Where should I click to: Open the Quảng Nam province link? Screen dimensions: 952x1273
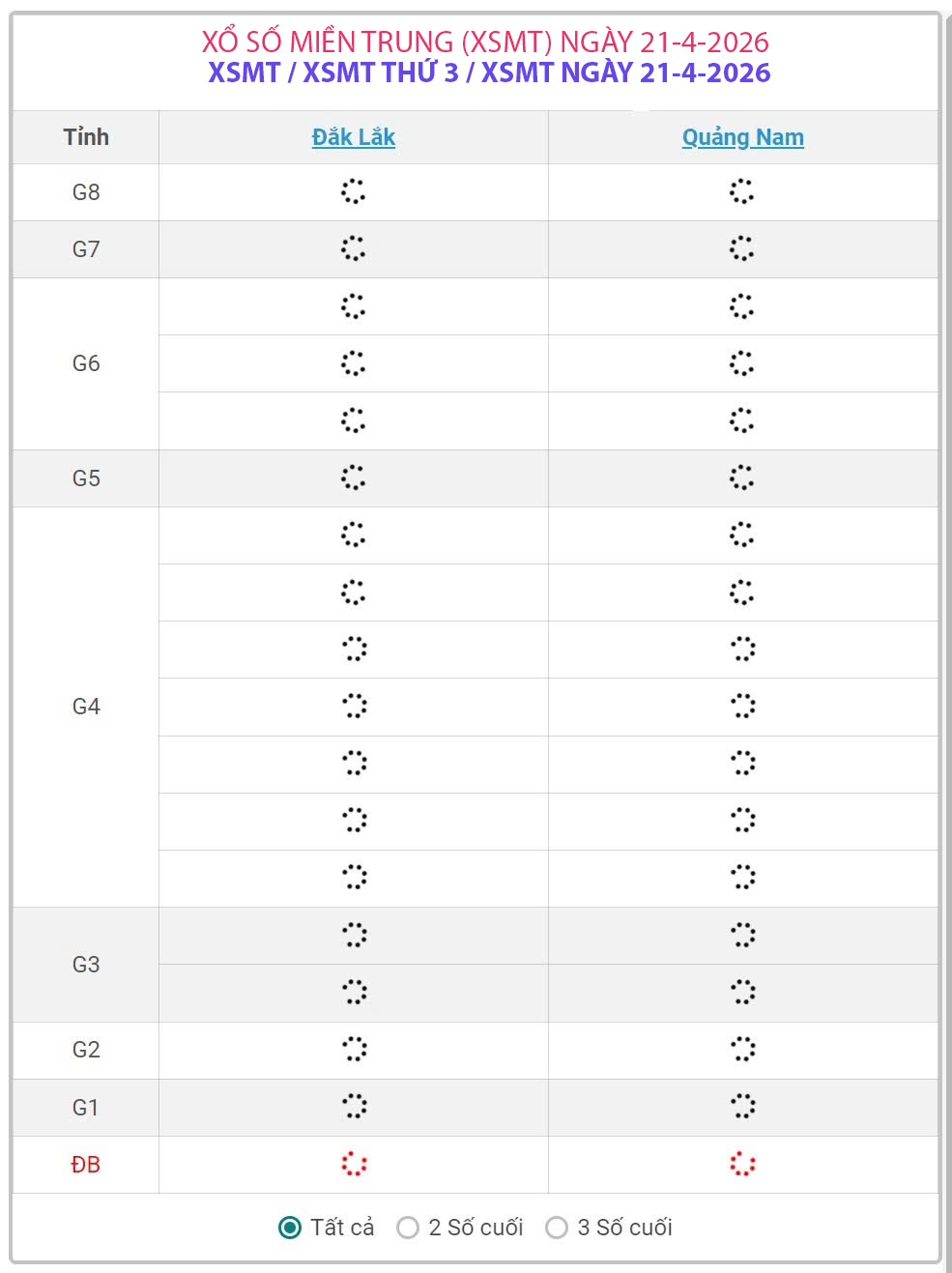742,137
